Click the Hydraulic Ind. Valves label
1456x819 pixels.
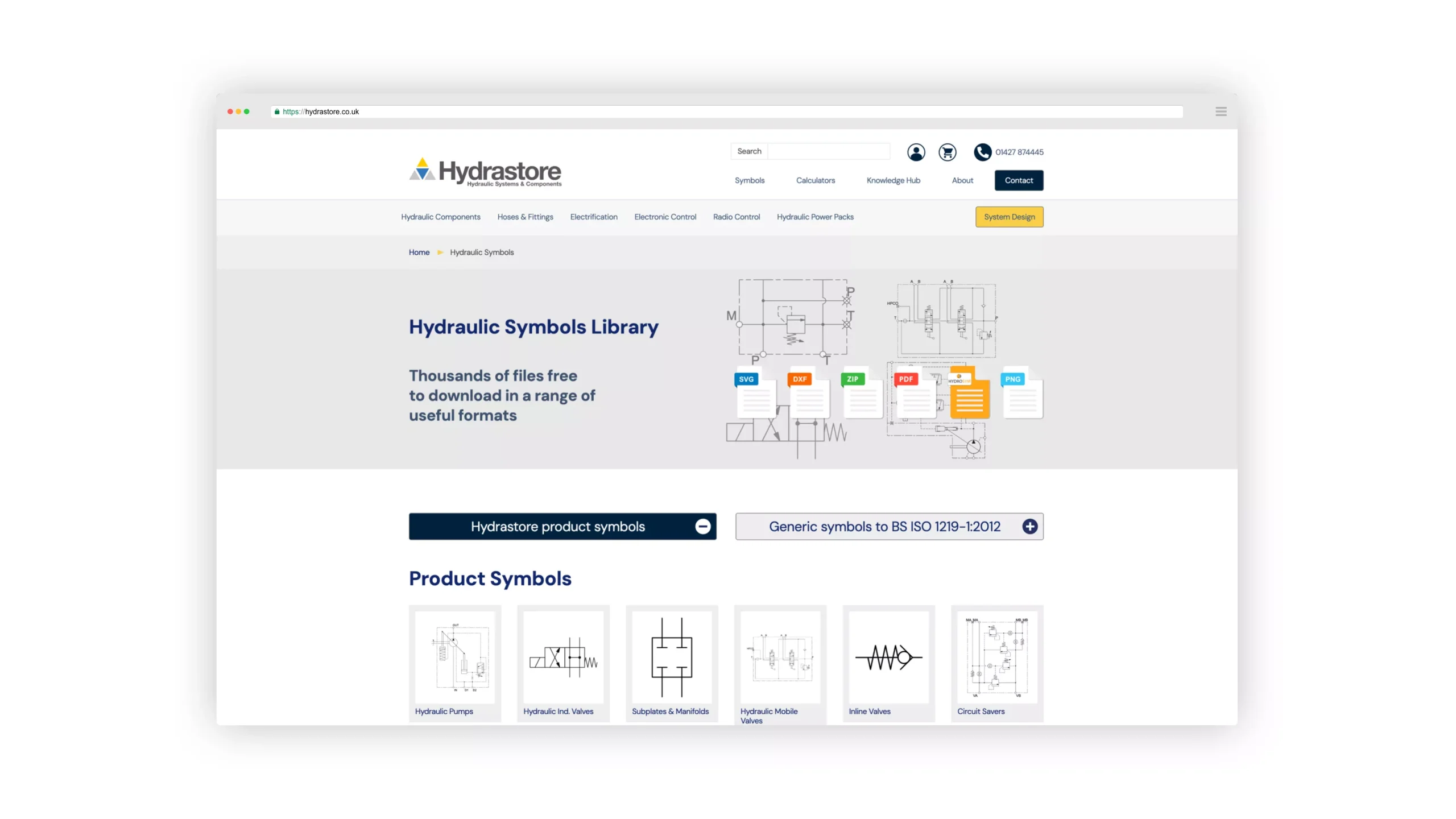558,711
